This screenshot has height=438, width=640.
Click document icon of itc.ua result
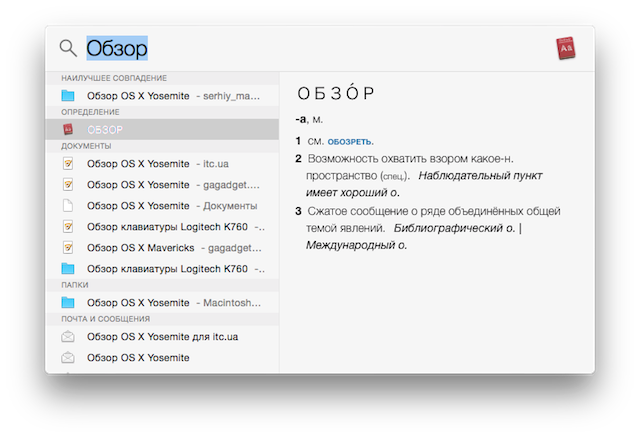68,164
